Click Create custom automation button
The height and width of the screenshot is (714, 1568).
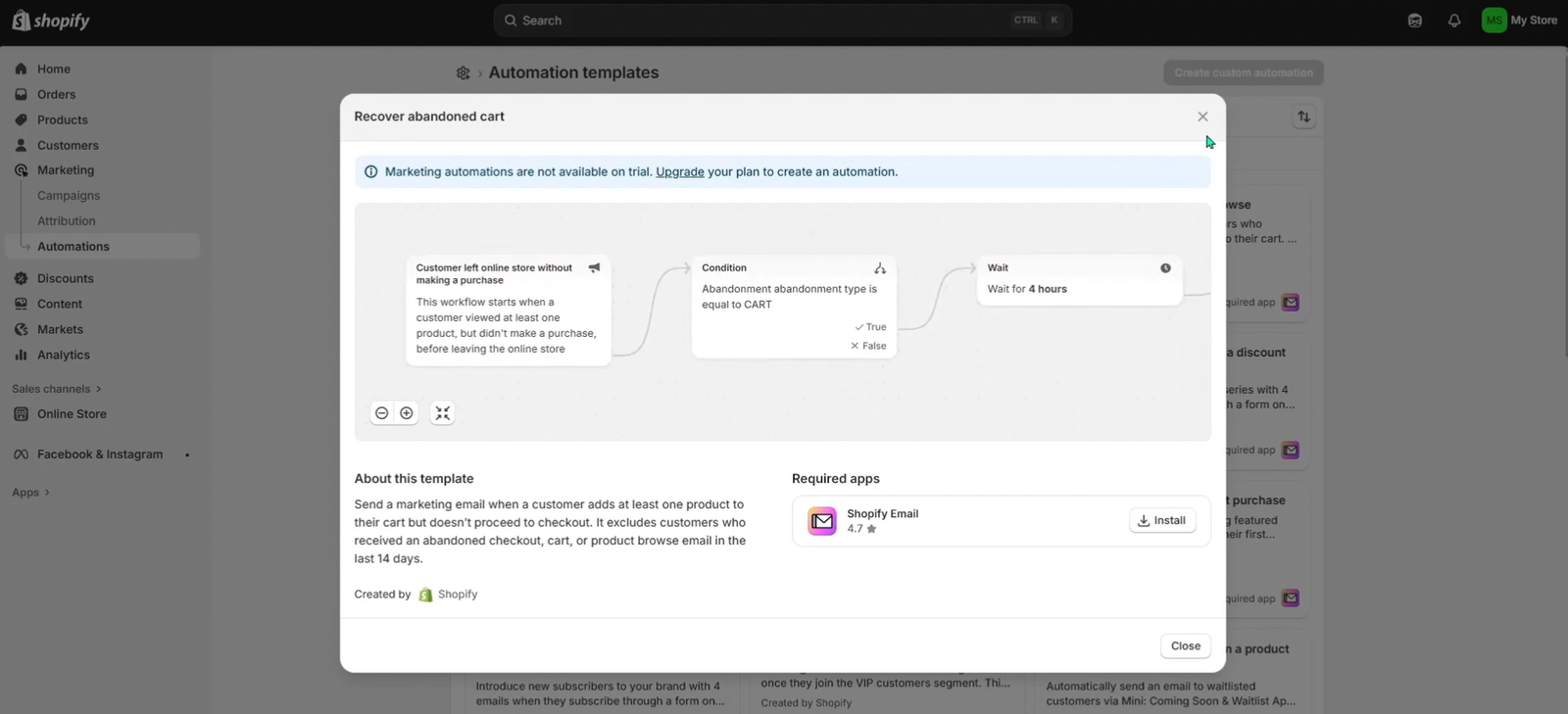(1244, 72)
